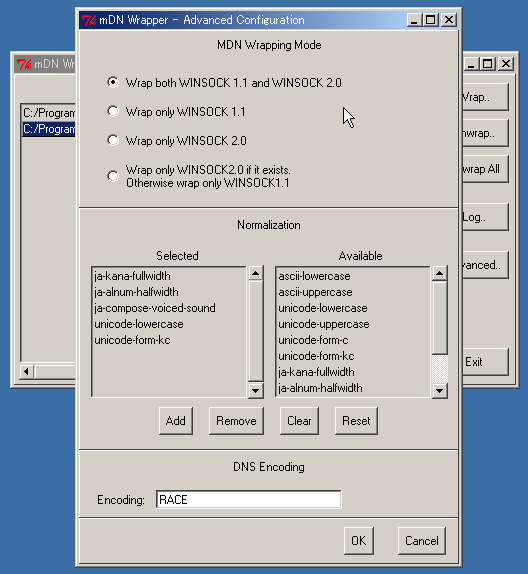Select ja-kana-fullwidth in Available list

(316, 372)
